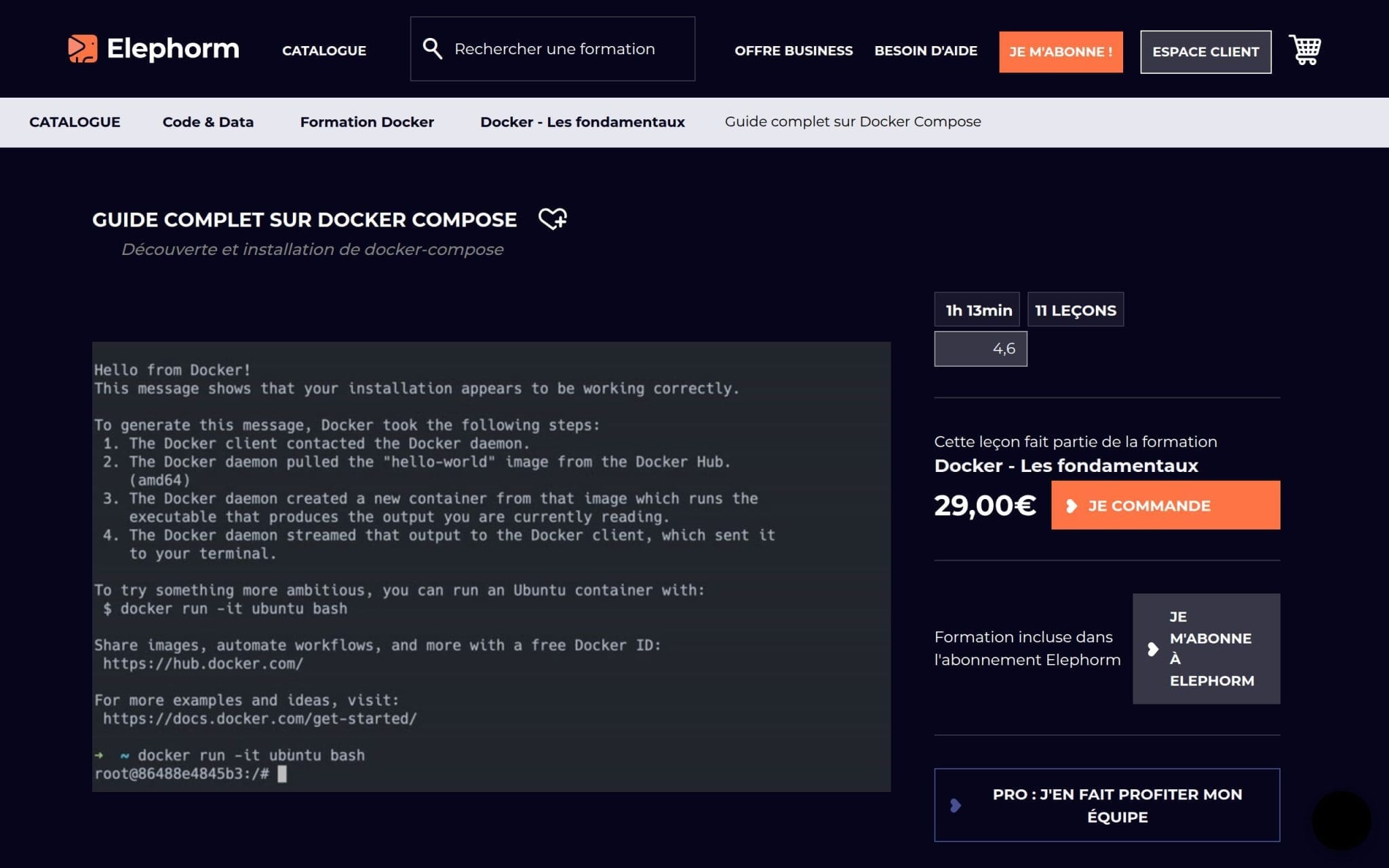Click the GUIDE COMPLET SUR DOCKER COMPOSE heading

(x=305, y=220)
